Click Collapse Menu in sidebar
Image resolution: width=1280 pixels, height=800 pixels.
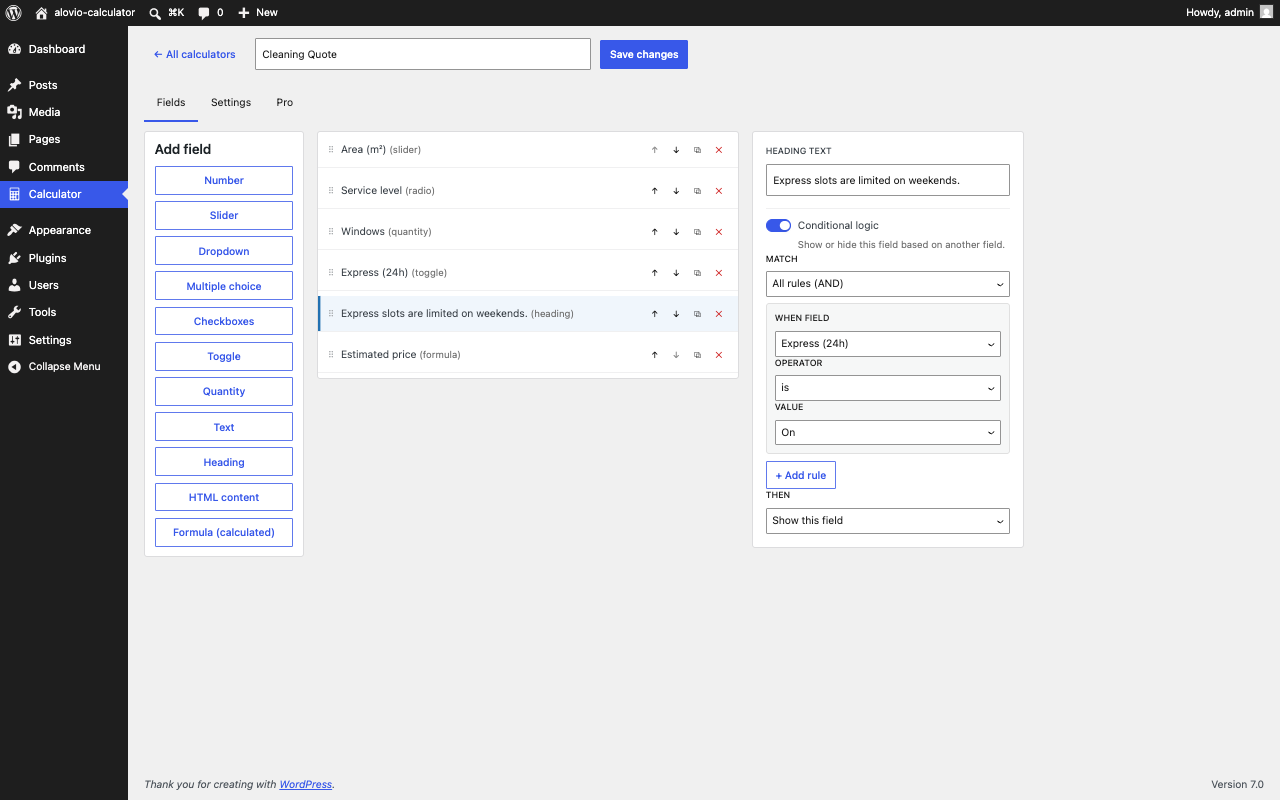tap(64, 366)
